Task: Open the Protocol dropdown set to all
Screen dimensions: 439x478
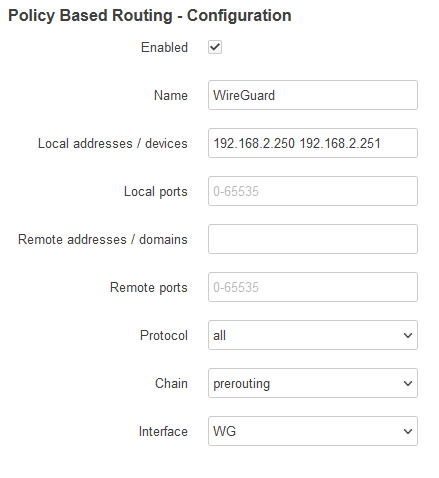Action: [x=313, y=335]
